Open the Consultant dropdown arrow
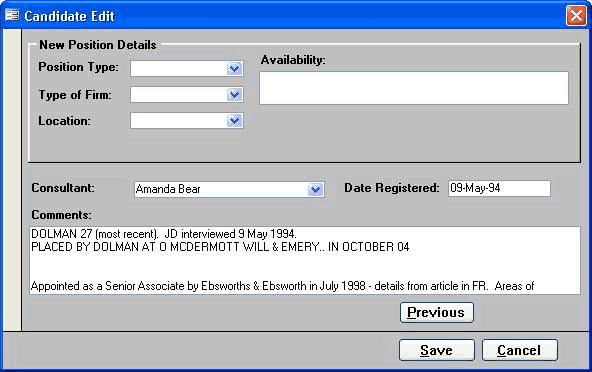592x372 pixels. point(315,189)
